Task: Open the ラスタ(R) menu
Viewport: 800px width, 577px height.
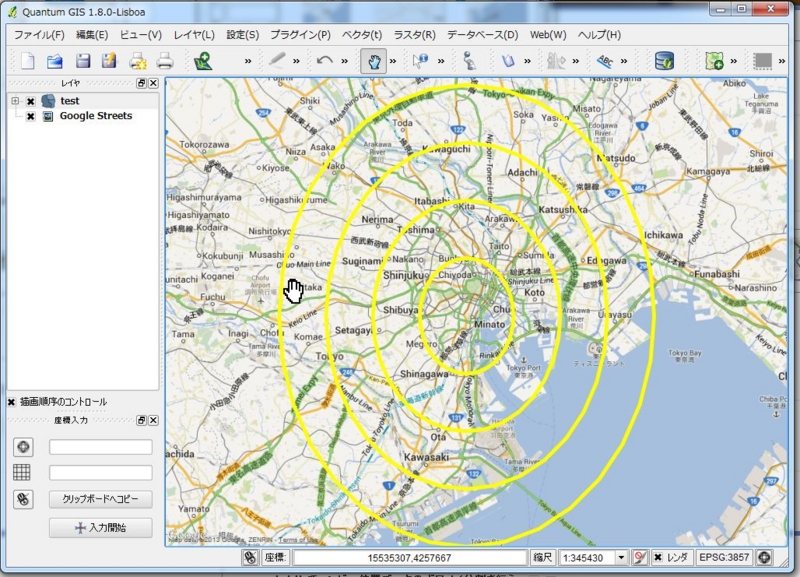Action: tap(415, 35)
